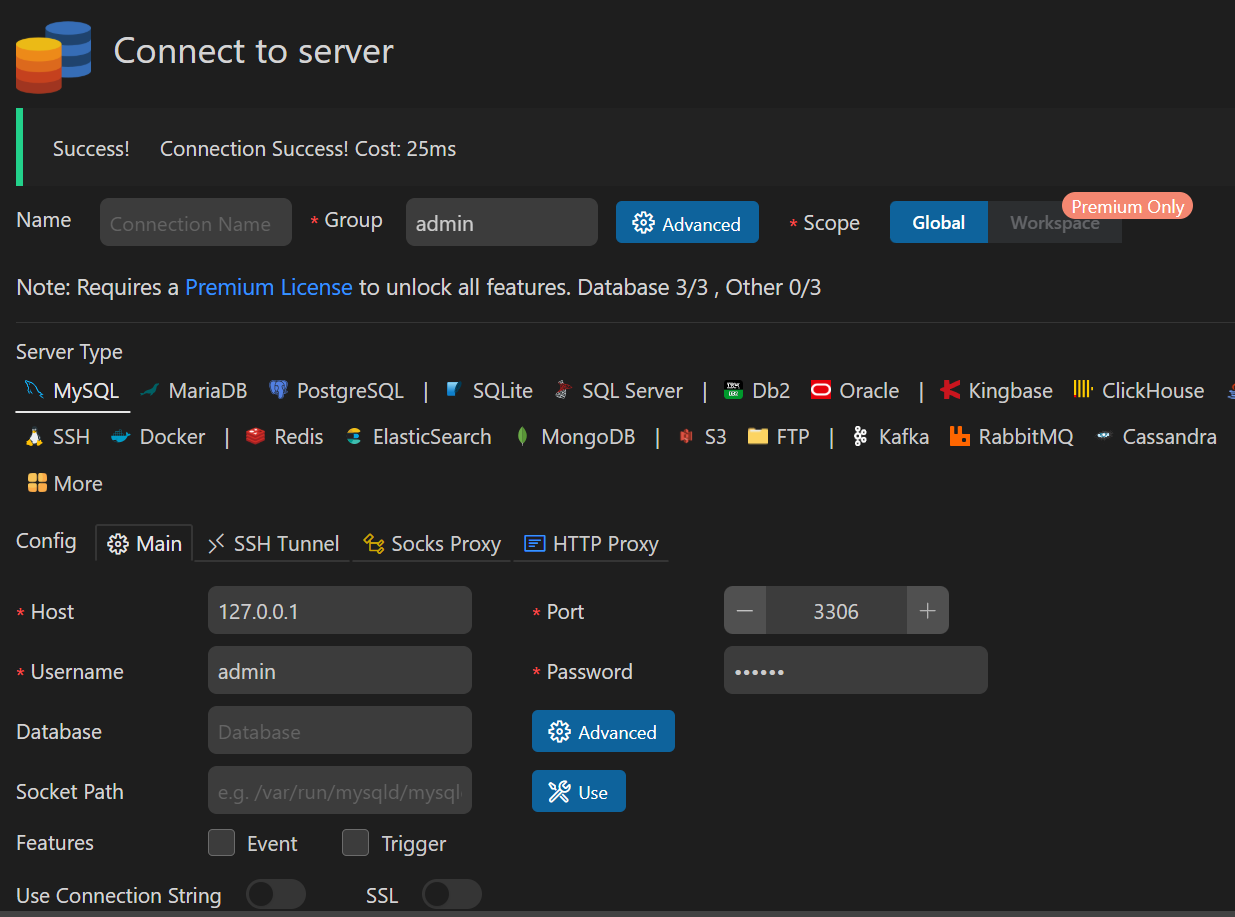Focus the Username field
The width and height of the screenshot is (1235, 917).
click(340, 670)
